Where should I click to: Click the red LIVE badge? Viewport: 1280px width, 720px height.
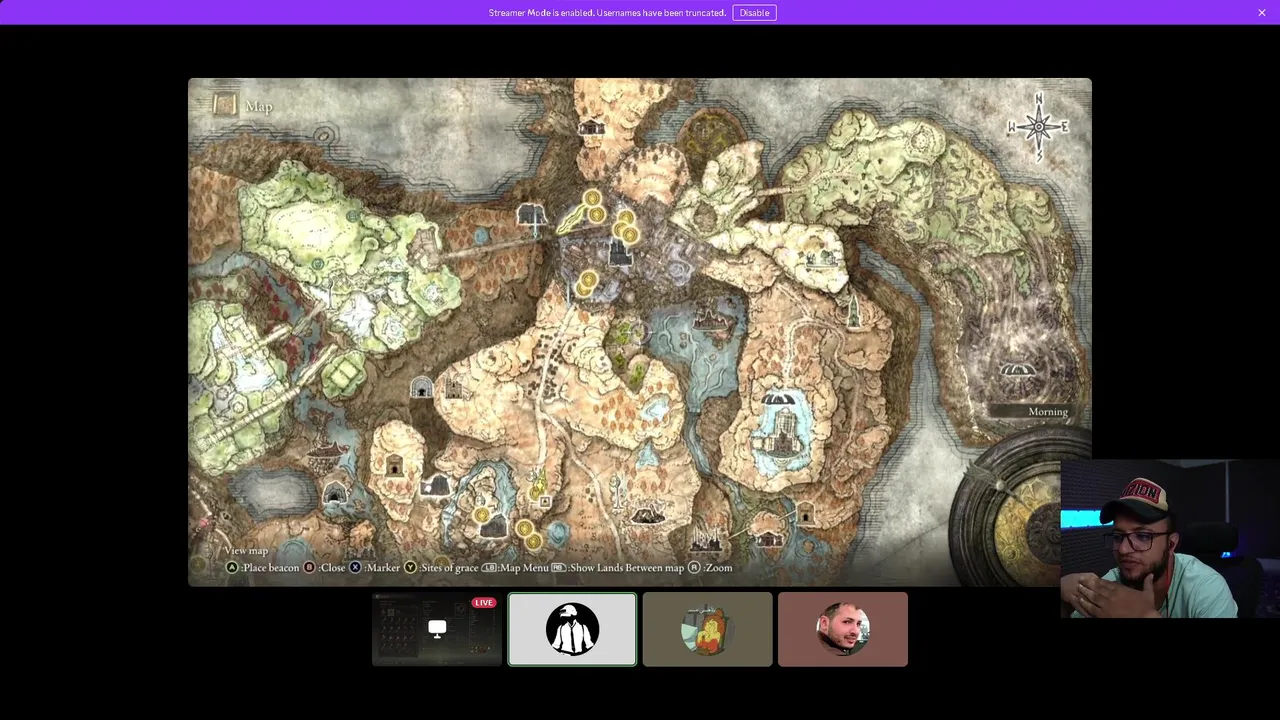point(484,603)
